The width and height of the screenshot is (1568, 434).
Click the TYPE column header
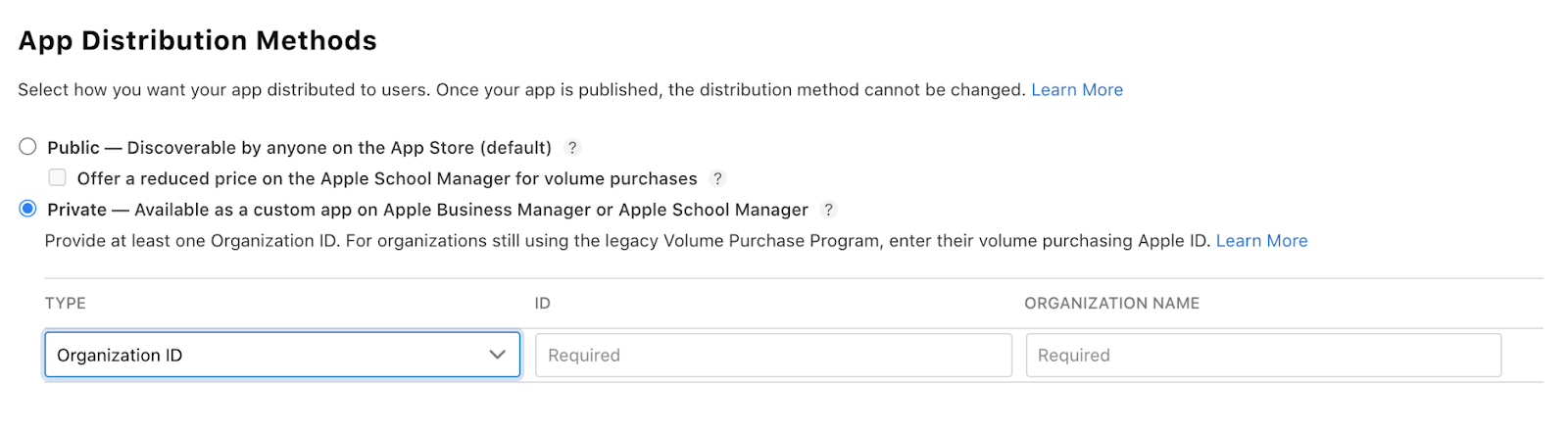pos(66,304)
